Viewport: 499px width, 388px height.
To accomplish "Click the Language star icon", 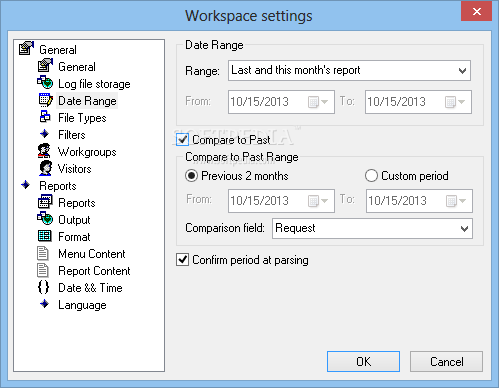I will (44, 304).
